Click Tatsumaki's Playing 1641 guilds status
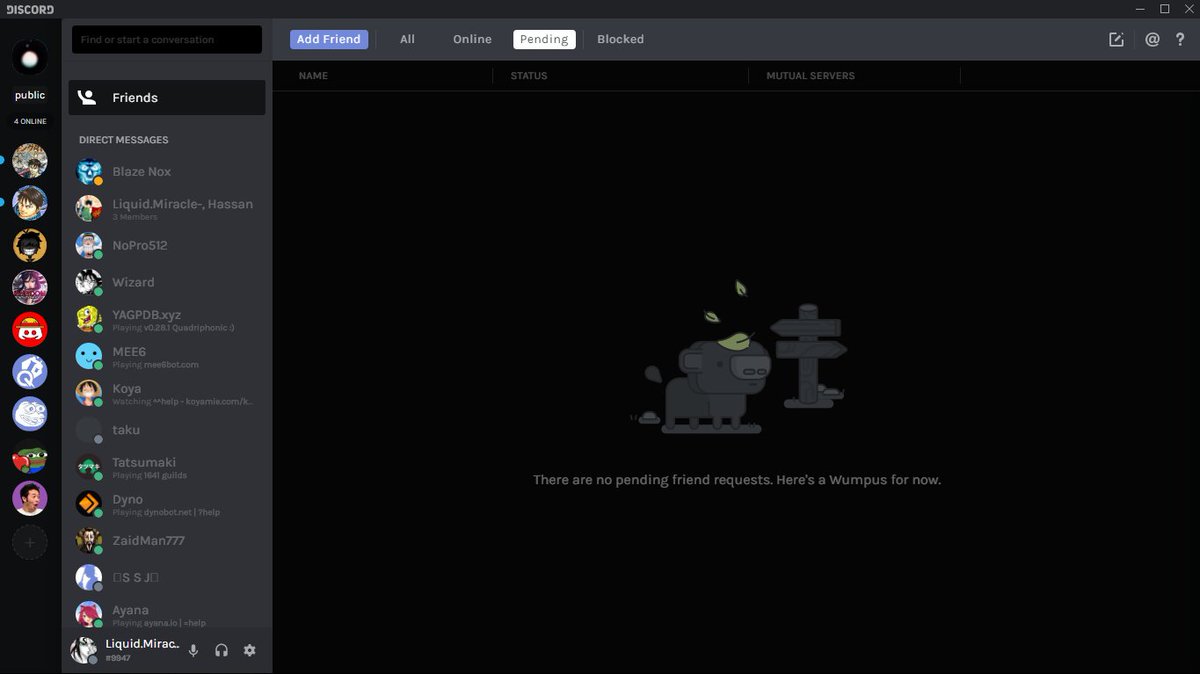 pyautogui.click(x=150, y=475)
